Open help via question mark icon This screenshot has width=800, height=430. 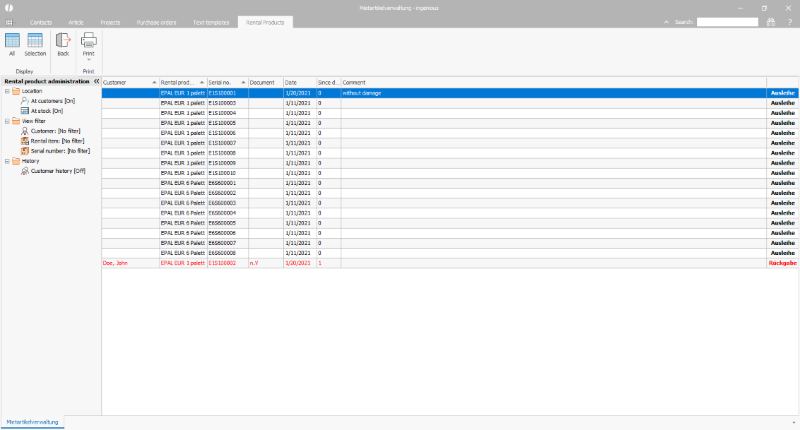point(789,21)
